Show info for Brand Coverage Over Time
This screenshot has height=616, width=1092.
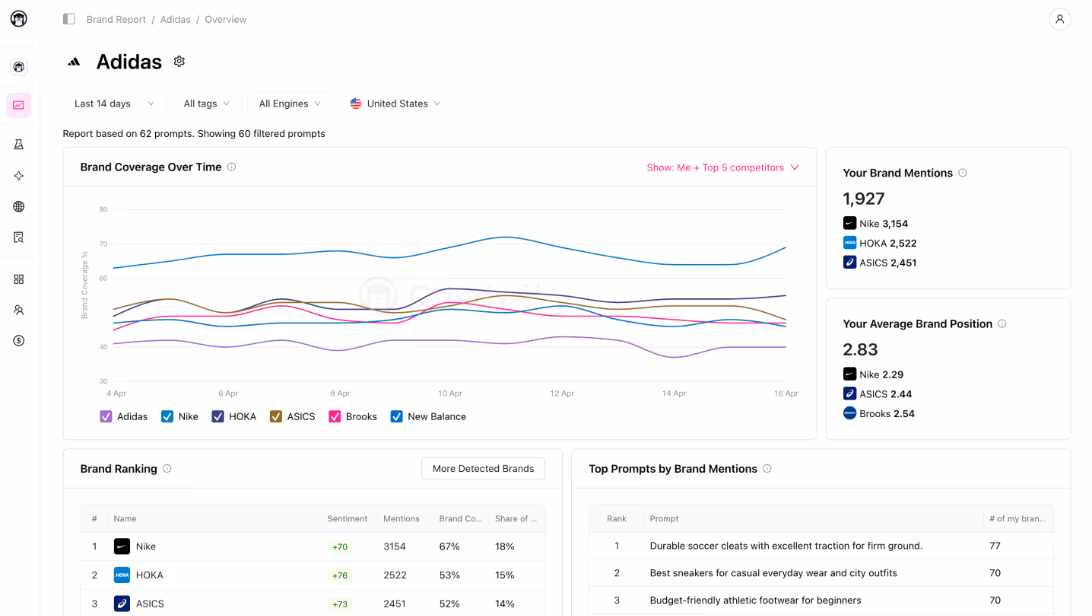pyautogui.click(x=232, y=167)
